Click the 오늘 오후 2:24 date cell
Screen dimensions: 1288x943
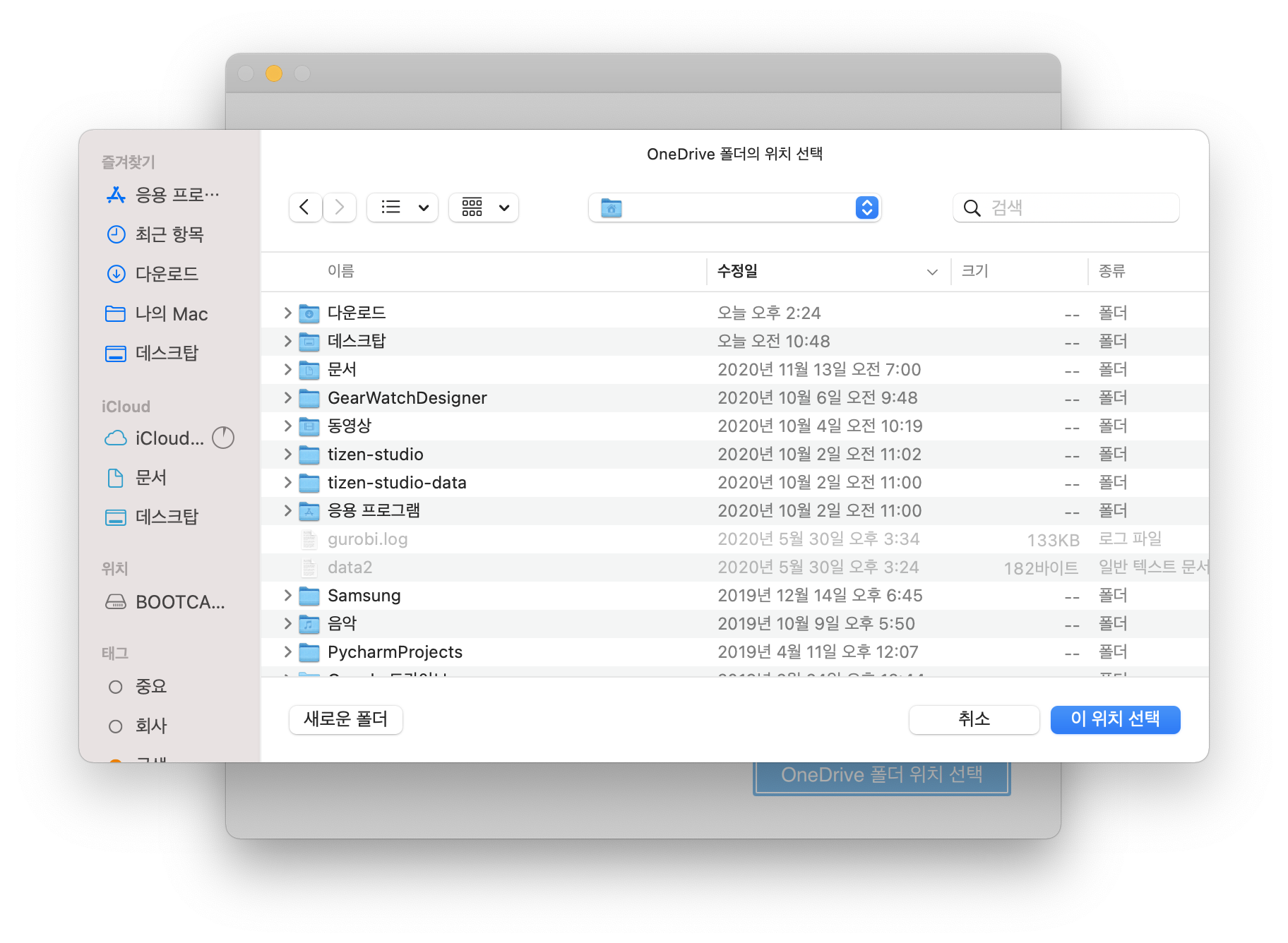pos(769,313)
